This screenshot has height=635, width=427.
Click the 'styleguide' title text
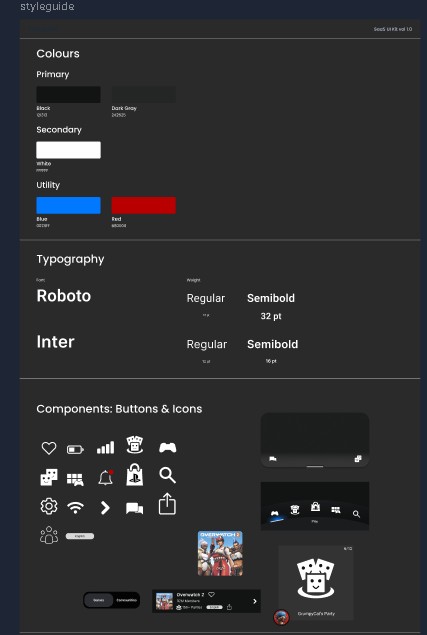(47, 6)
